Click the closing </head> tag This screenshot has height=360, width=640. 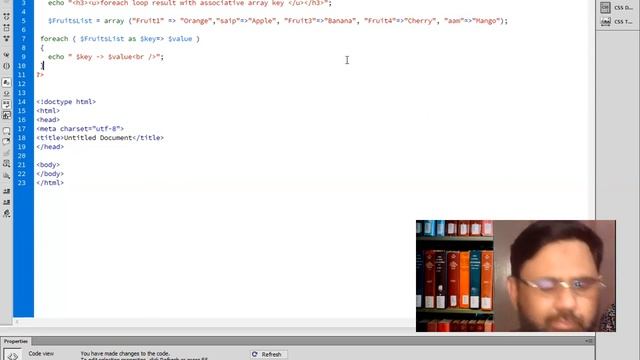[x=50, y=147]
